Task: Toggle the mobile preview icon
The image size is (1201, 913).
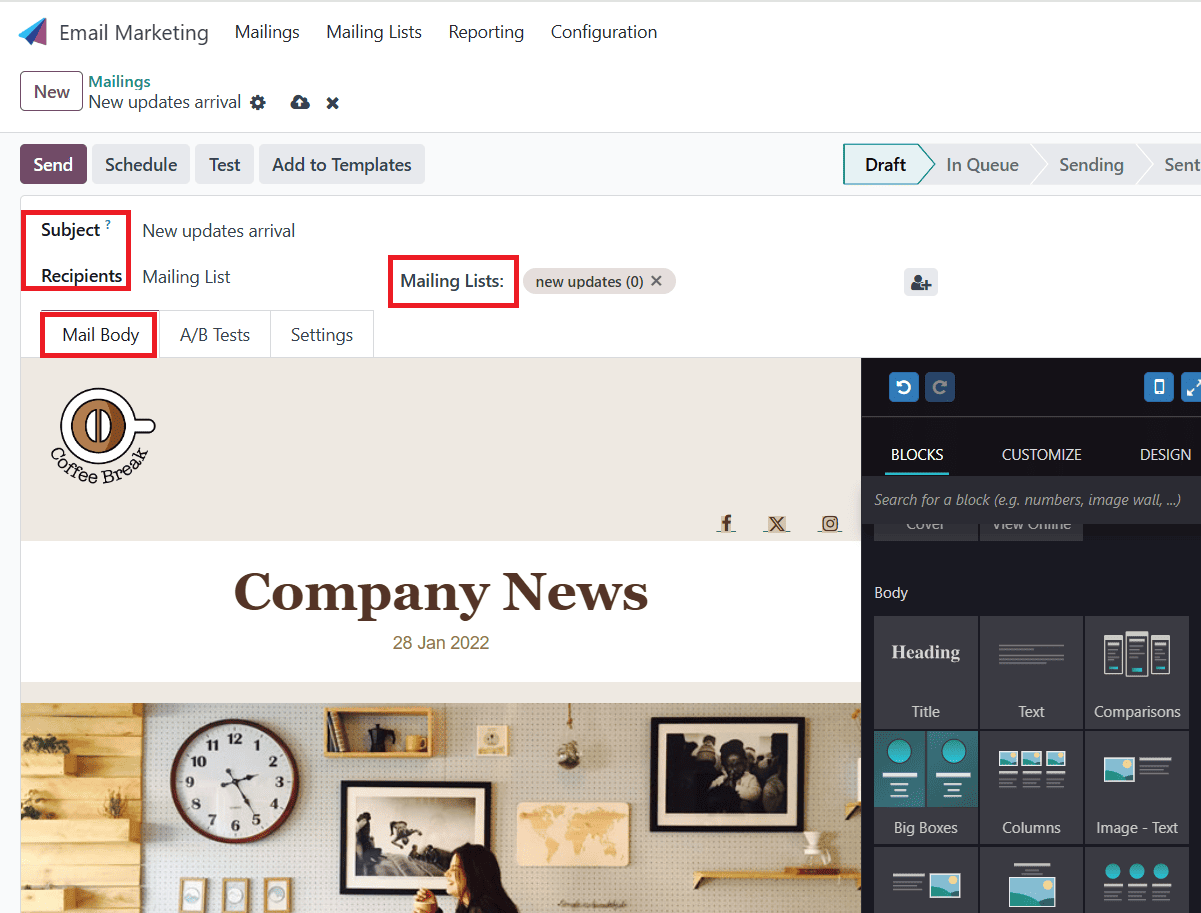Action: (x=1159, y=387)
